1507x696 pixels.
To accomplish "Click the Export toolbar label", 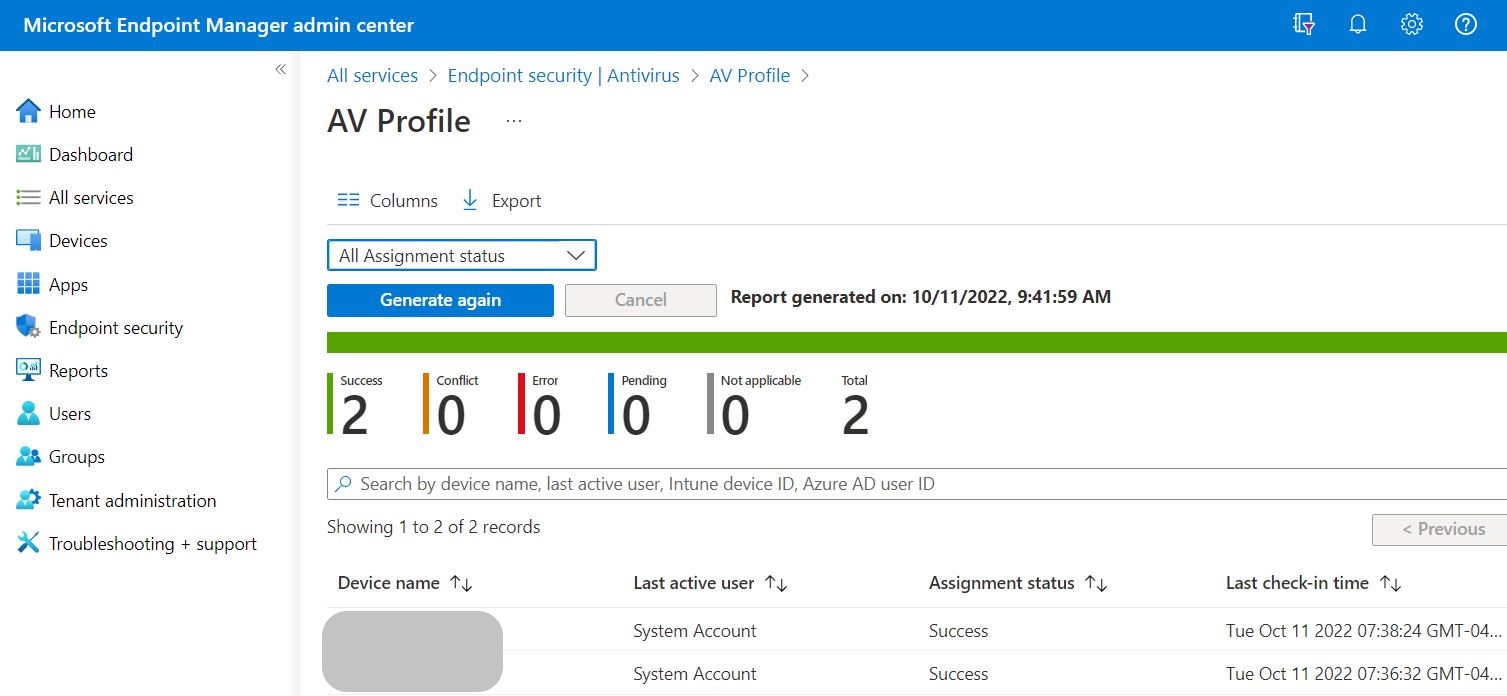I will pyautogui.click(x=516, y=200).
